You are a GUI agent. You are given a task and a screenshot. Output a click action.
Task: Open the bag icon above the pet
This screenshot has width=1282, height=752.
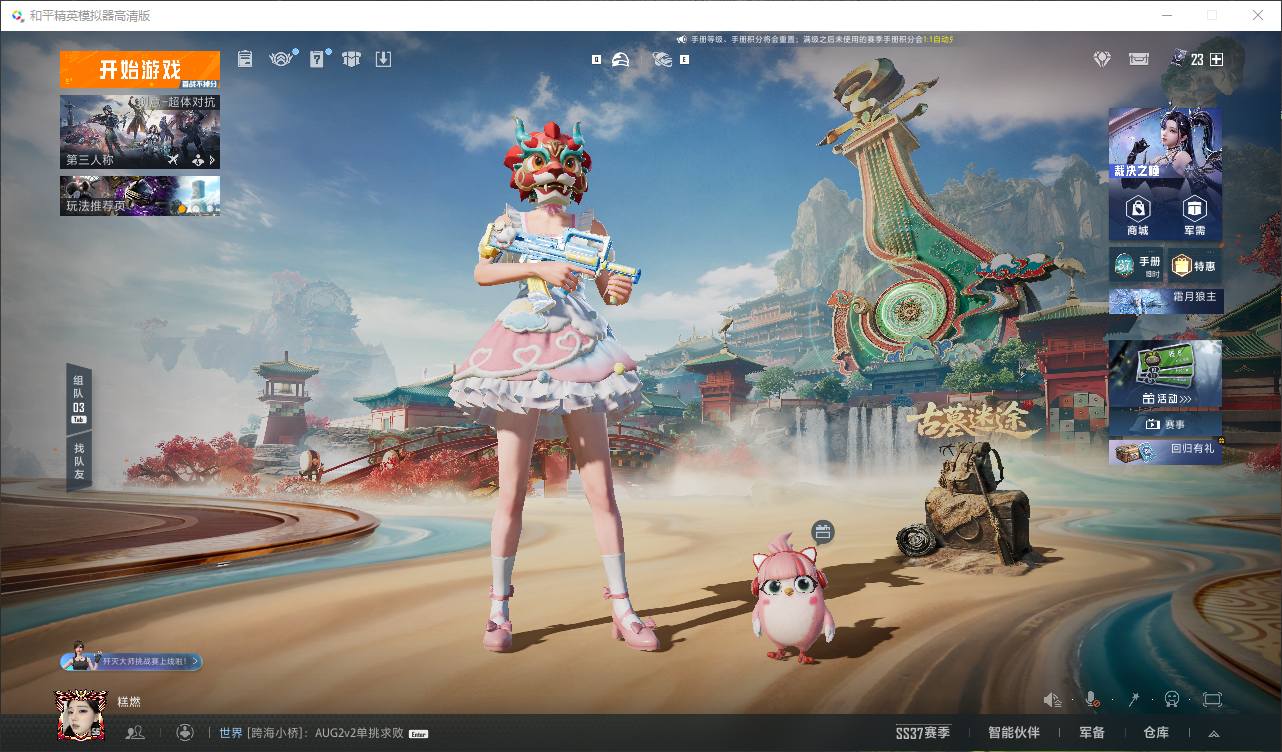coord(822,532)
